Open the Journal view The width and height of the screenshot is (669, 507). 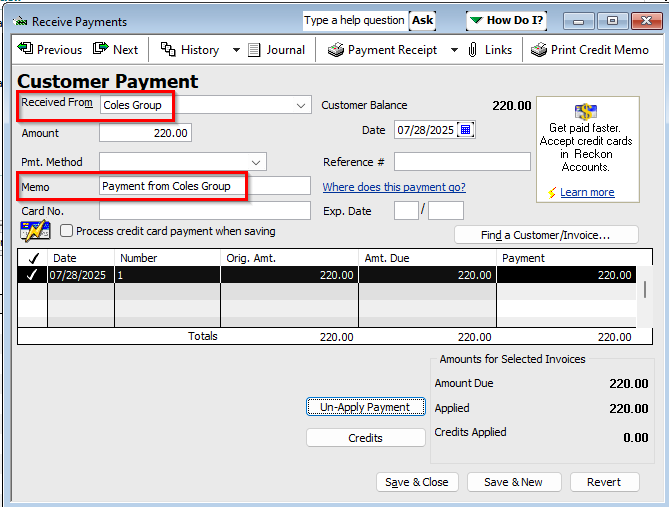pos(276,50)
